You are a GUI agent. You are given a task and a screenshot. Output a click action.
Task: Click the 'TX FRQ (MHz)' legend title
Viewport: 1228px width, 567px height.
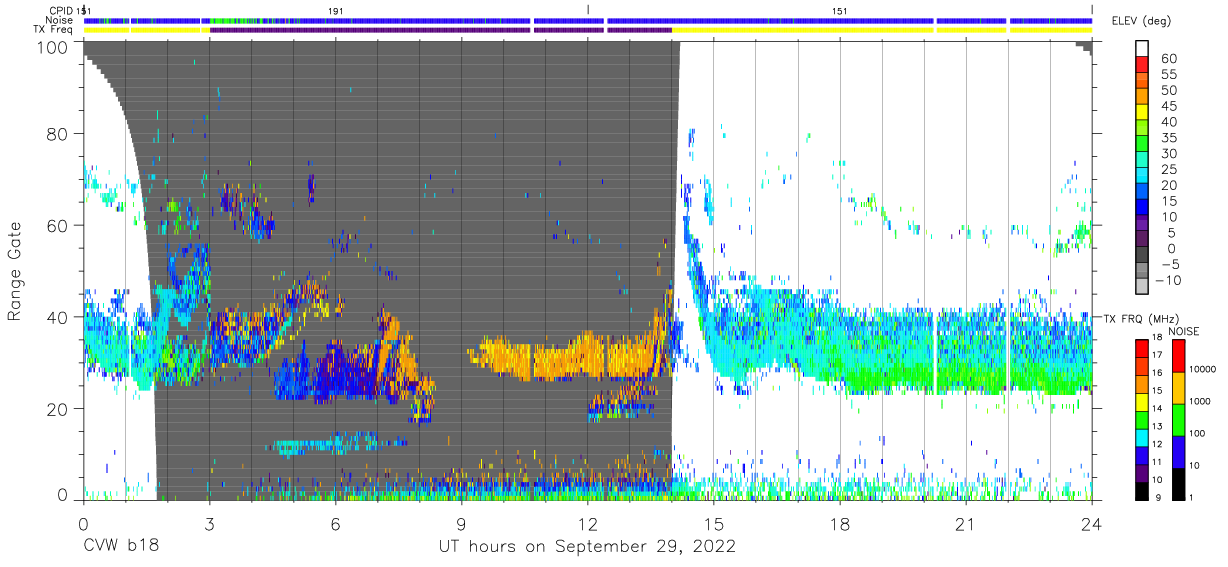point(1143,318)
